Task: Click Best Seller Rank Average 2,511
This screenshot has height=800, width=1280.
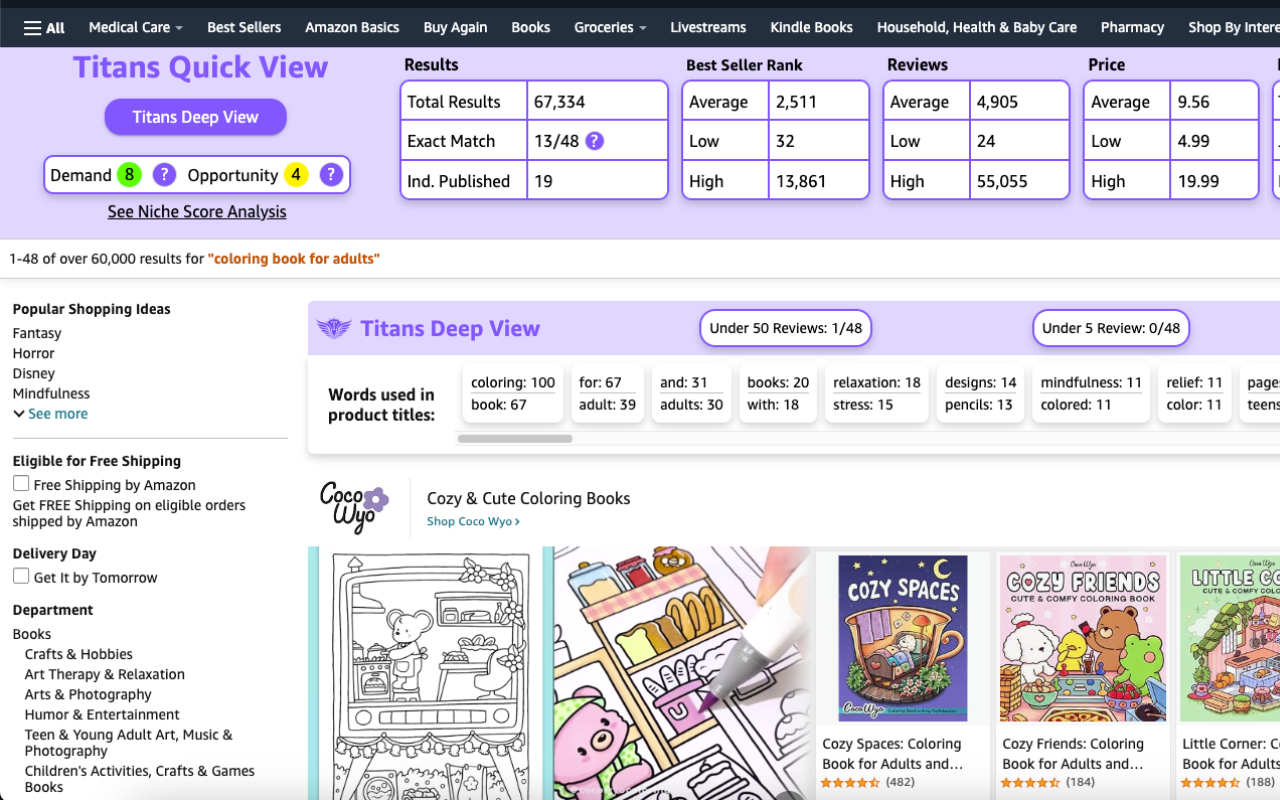Action: pyautogui.click(x=796, y=101)
